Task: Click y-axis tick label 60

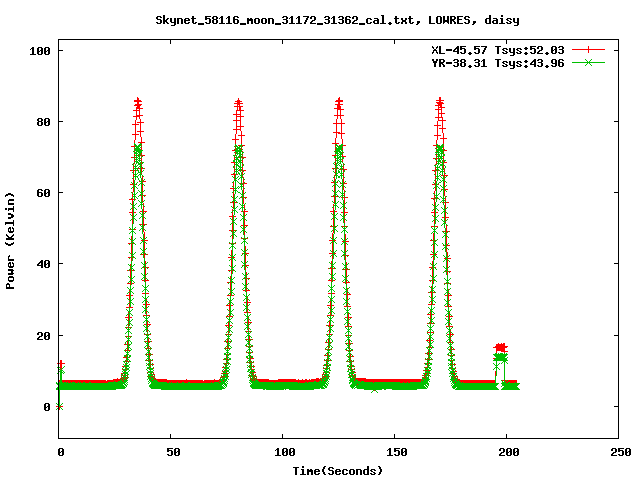Action: [x=43, y=193]
